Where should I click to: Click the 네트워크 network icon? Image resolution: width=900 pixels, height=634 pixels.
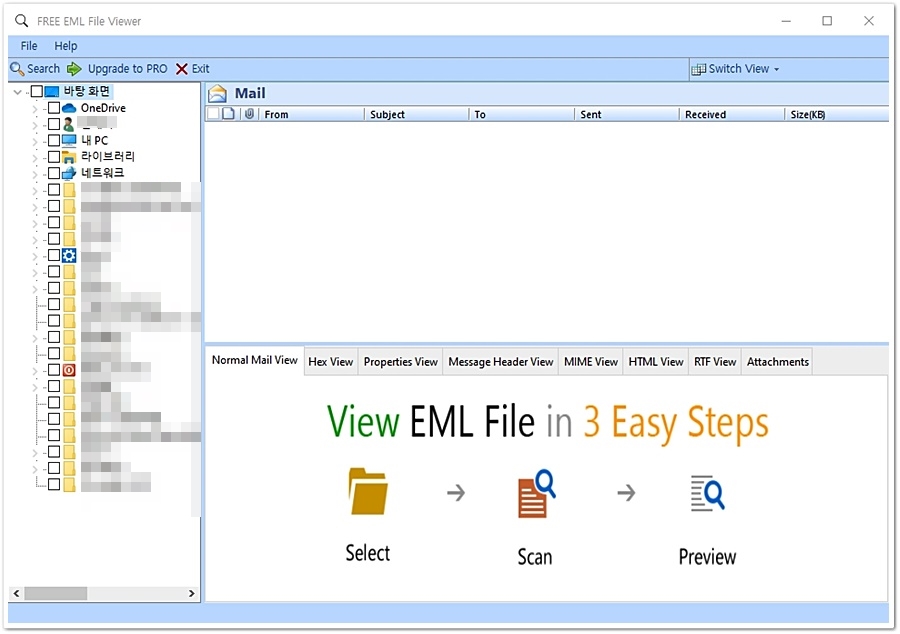click(x=69, y=173)
